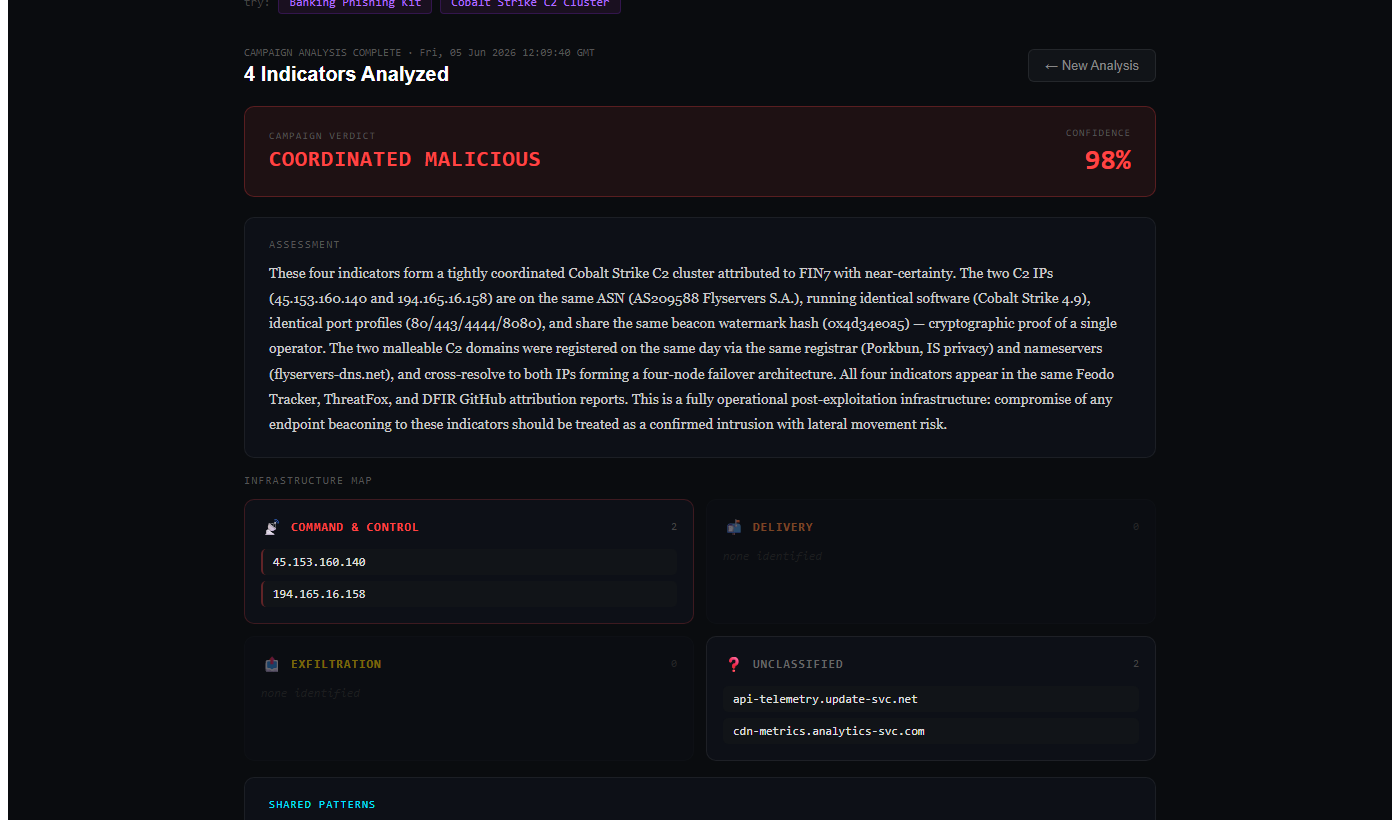This screenshot has height=820, width=1400.
Task: Try the Cobalt Strike C2 Cluster example
Action: pyautogui.click(x=530, y=4)
